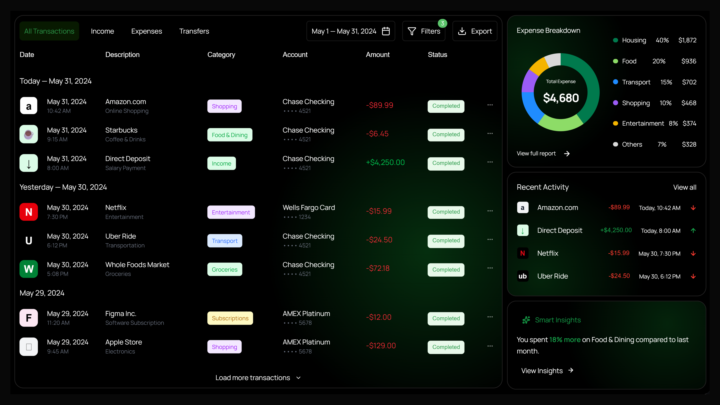Click the Uber Ride U icon in table

pyautogui.click(x=28, y=241)
